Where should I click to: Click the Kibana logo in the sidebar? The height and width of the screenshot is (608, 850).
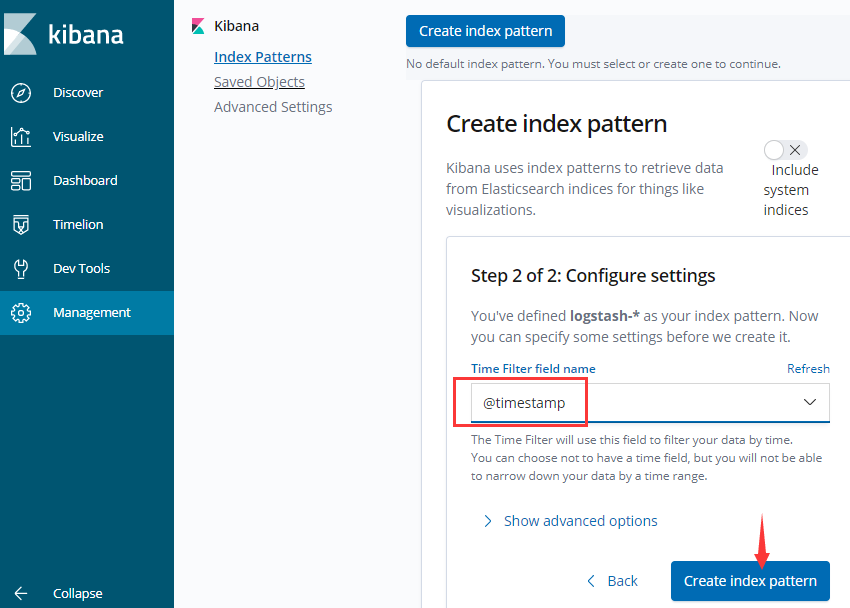(20, 34)
